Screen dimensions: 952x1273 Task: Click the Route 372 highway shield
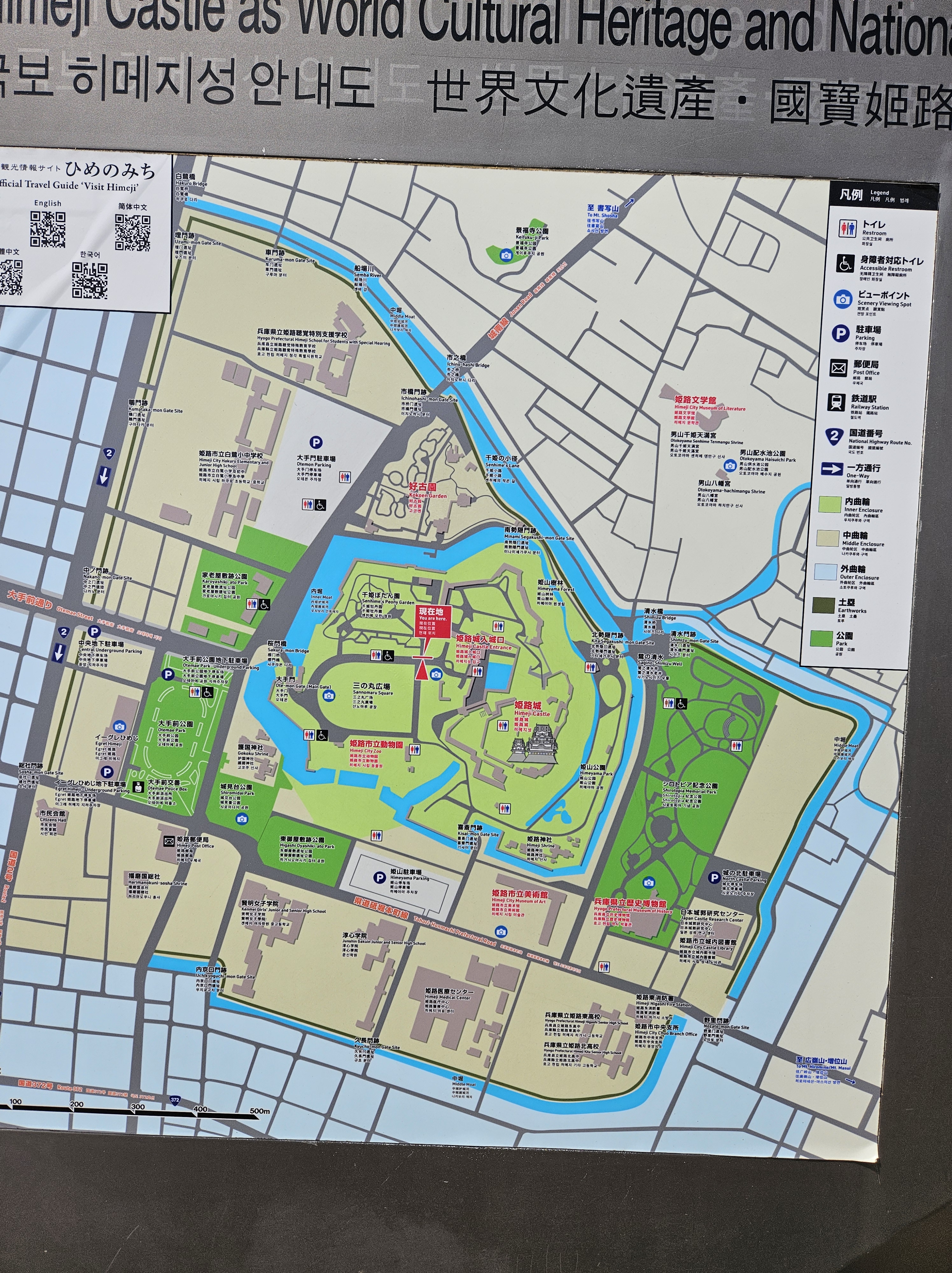[x=175, y=1101]
